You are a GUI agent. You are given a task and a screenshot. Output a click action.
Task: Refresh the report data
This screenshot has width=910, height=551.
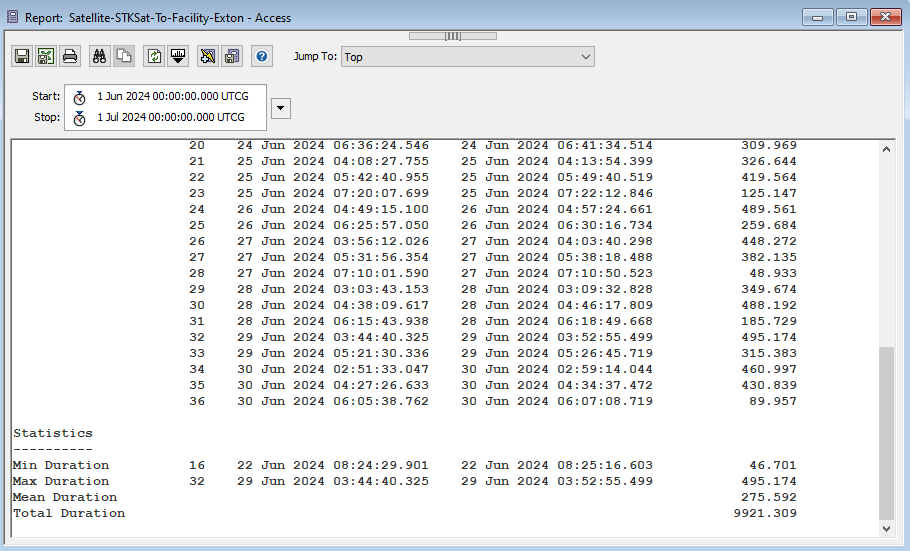(154, 56)
